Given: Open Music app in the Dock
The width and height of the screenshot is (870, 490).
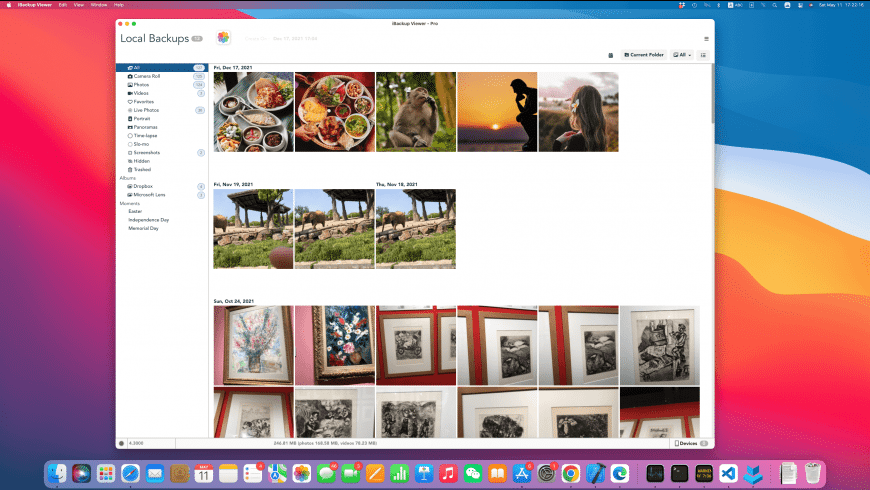Looking at the screenshot, I should (x=448, y=473).
